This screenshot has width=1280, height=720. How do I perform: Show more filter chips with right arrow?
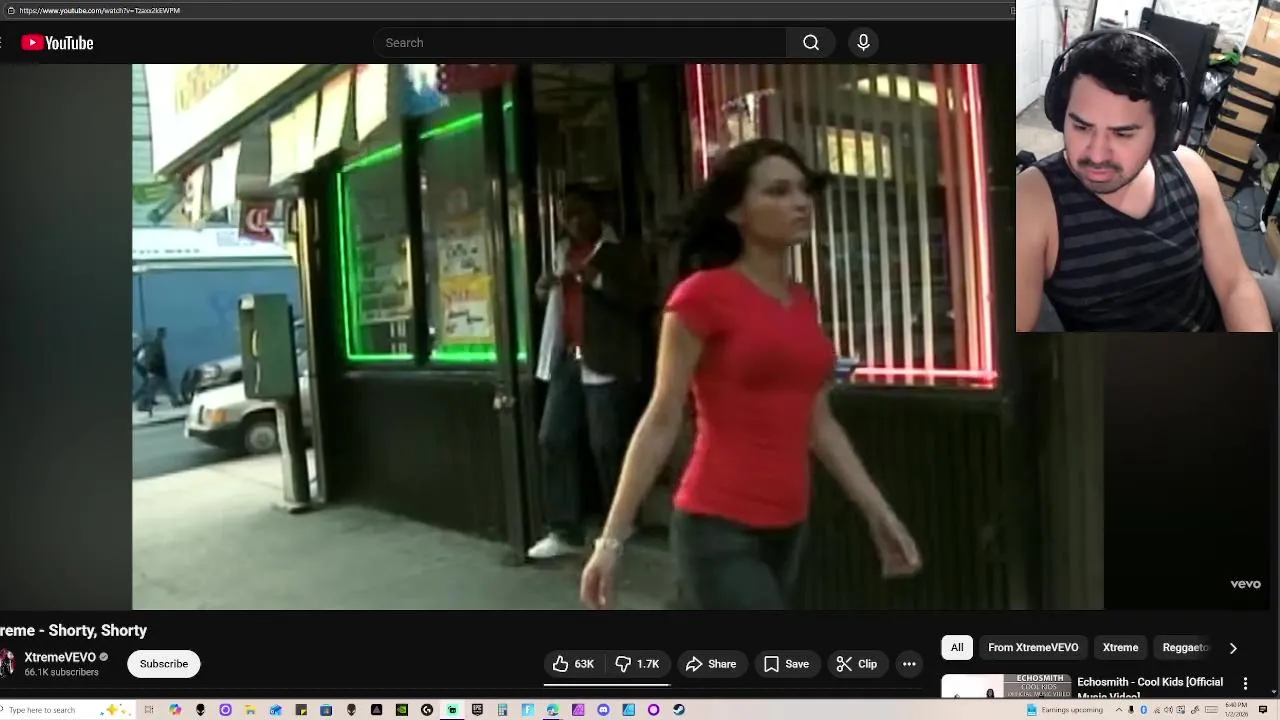pyautogui.click(x=1233, y=648)
